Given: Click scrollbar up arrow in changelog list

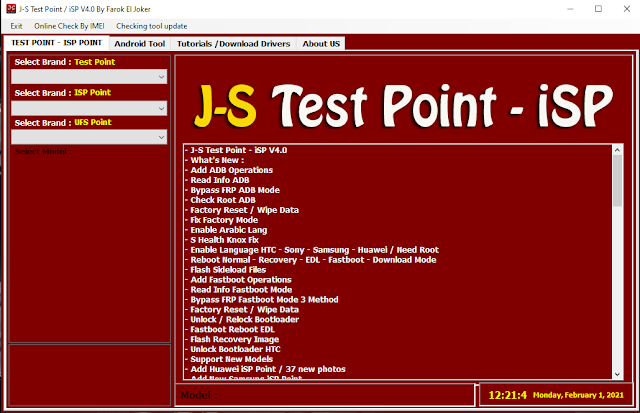Looking at the screenshot, I should (x=617, y=150).
